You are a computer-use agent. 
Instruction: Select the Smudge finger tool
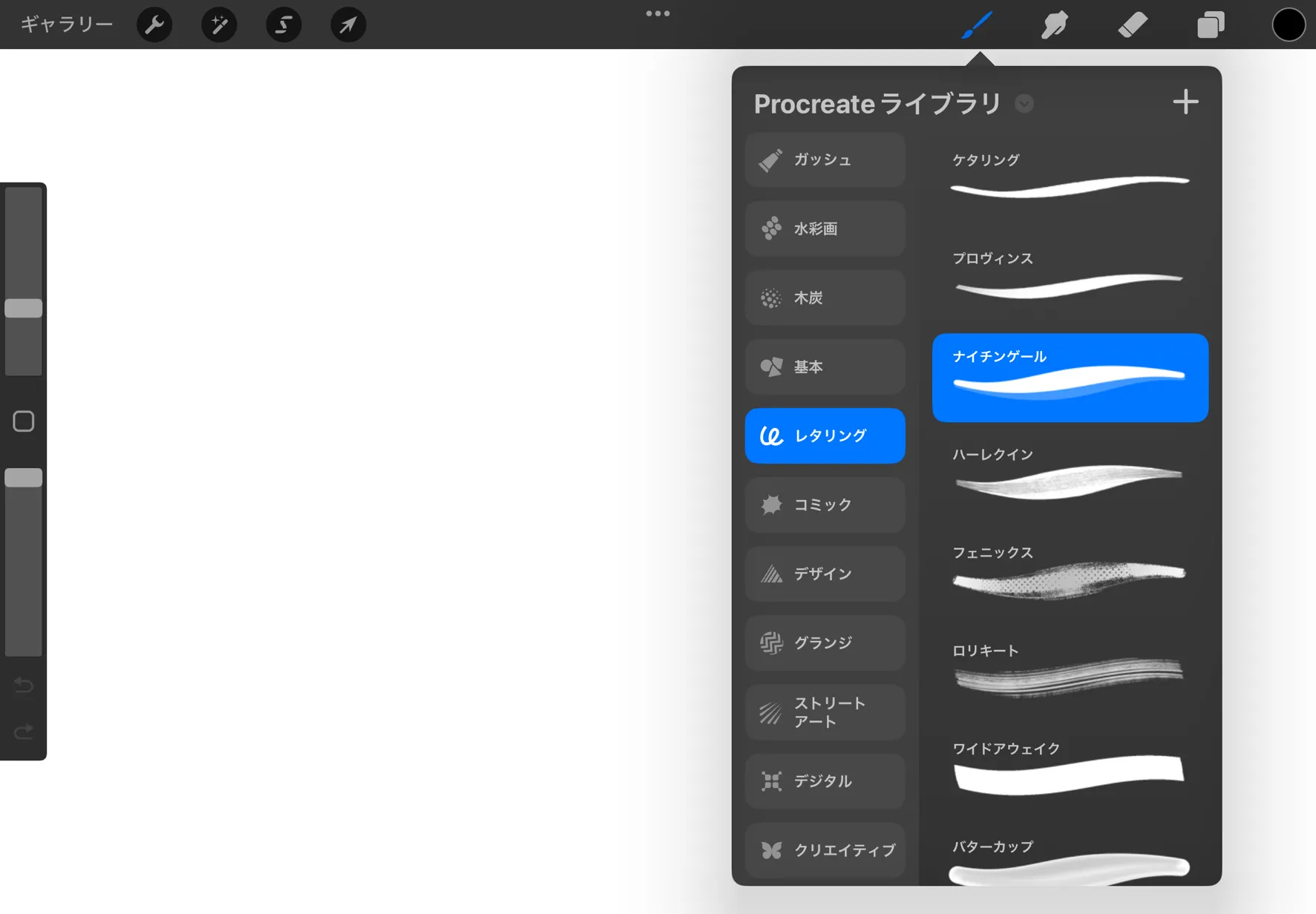point(1055,24)
